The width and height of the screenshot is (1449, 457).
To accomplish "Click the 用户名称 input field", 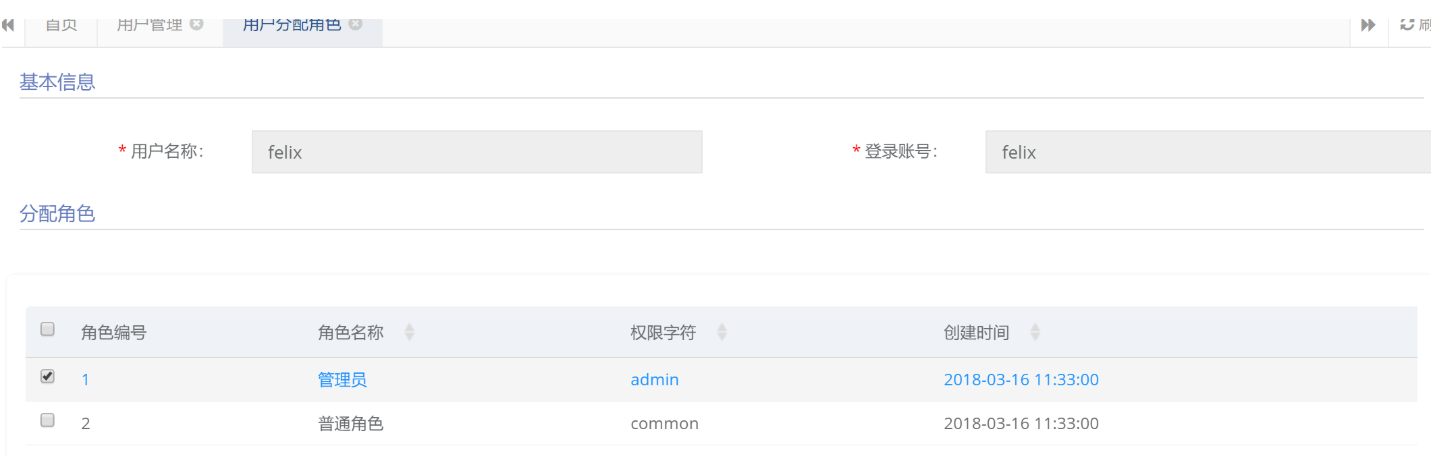I will [477, 152].
